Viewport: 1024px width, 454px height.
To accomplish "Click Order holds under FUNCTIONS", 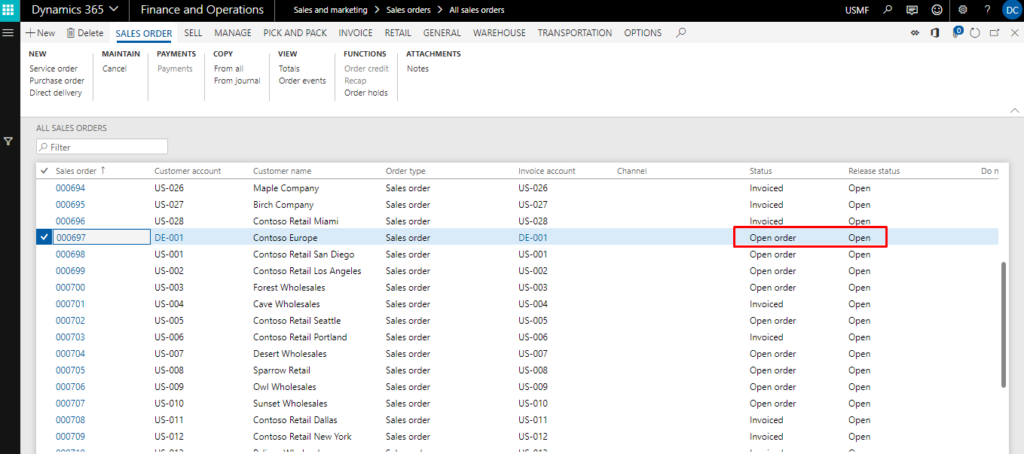I will point(366,93).
